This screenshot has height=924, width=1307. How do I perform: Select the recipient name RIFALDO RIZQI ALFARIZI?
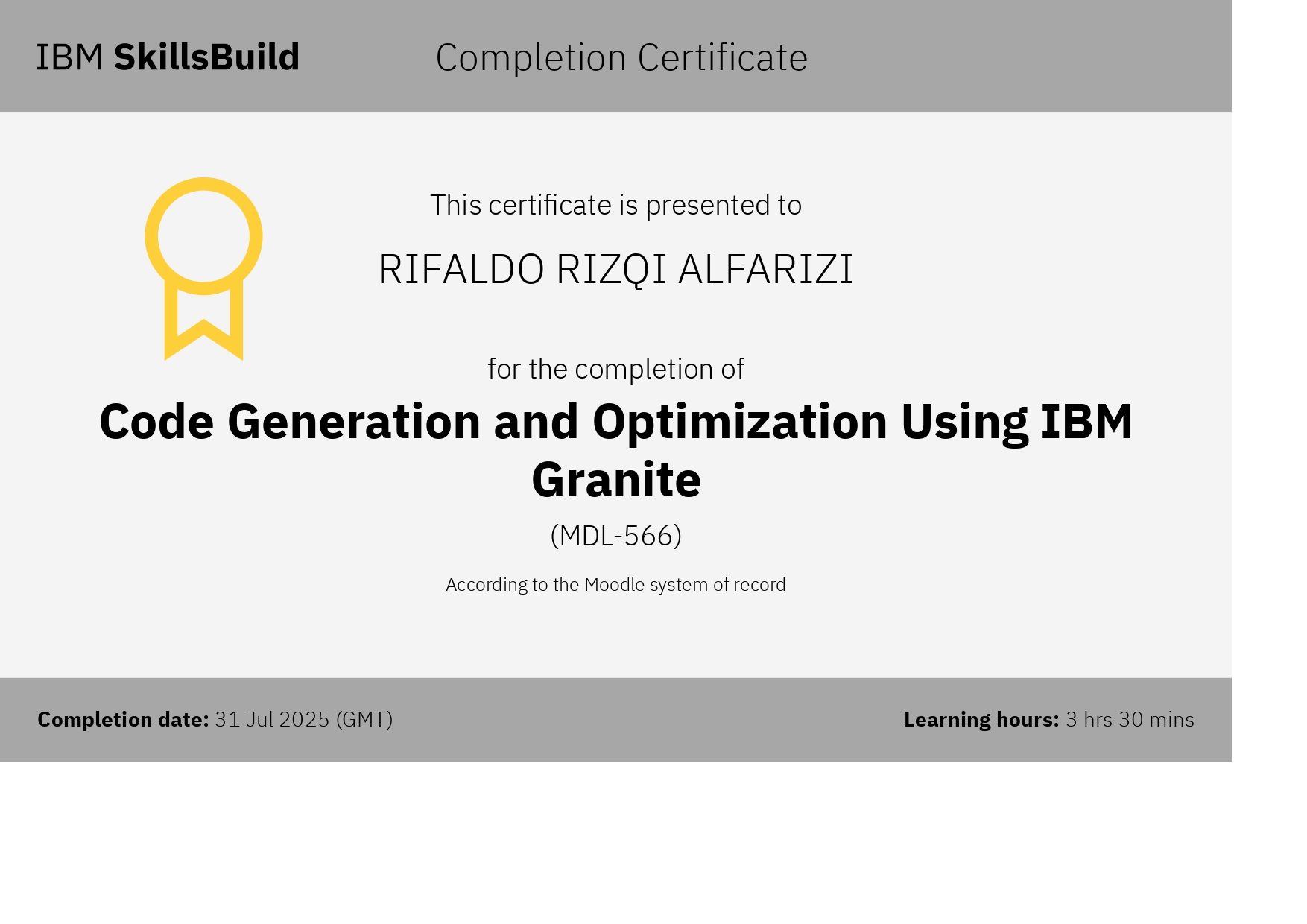(615, 269)
